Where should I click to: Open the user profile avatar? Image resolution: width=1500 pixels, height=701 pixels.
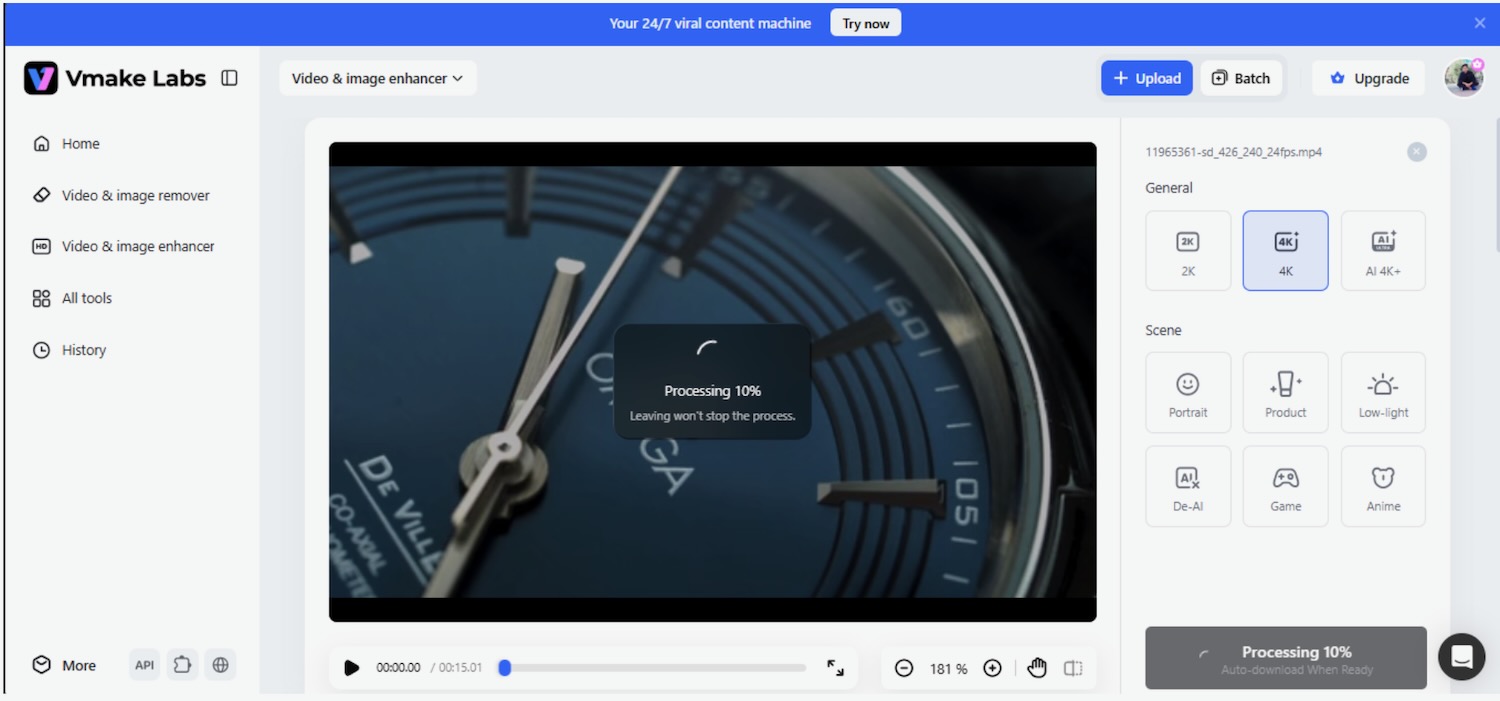tap(1464, 78)
